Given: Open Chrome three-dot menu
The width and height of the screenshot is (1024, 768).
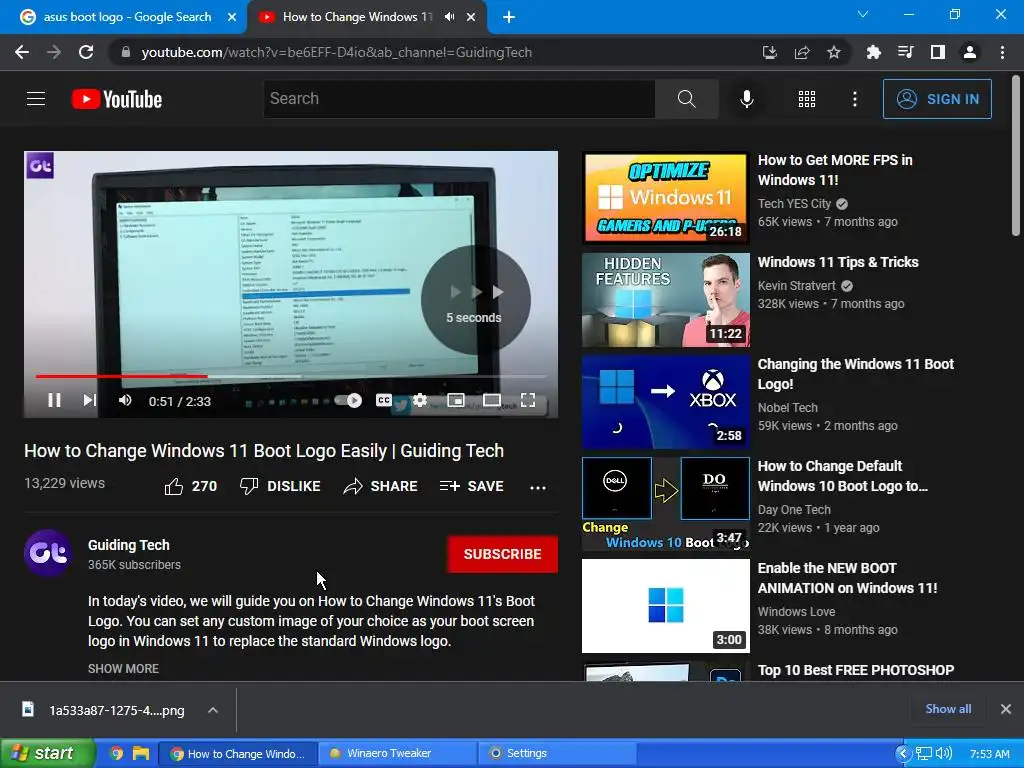Looking at the screenshot, I should [x=1002, y=52].
